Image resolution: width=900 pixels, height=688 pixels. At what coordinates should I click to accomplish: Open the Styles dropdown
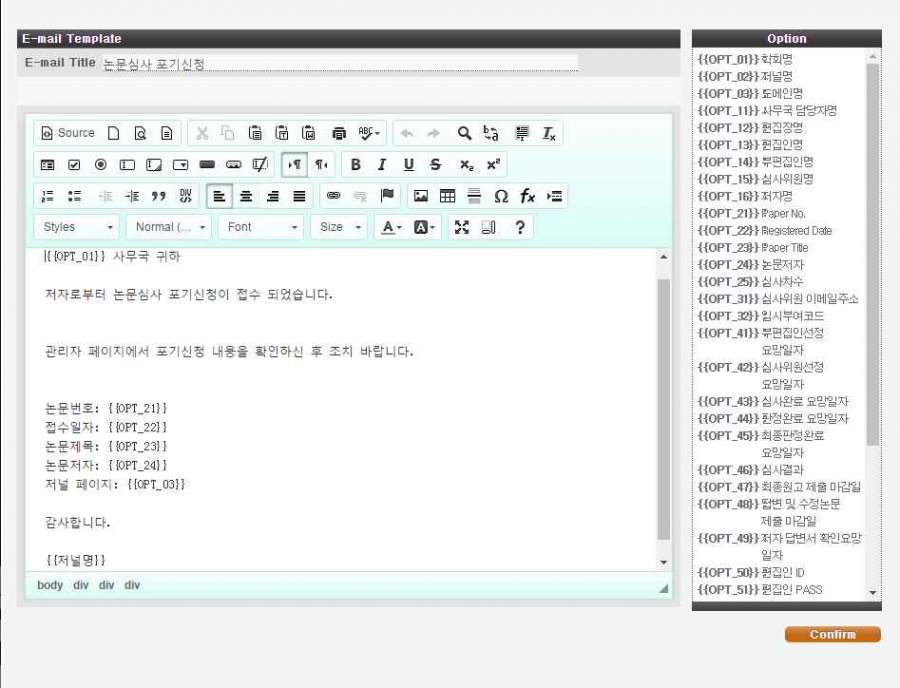coord(76,227)
